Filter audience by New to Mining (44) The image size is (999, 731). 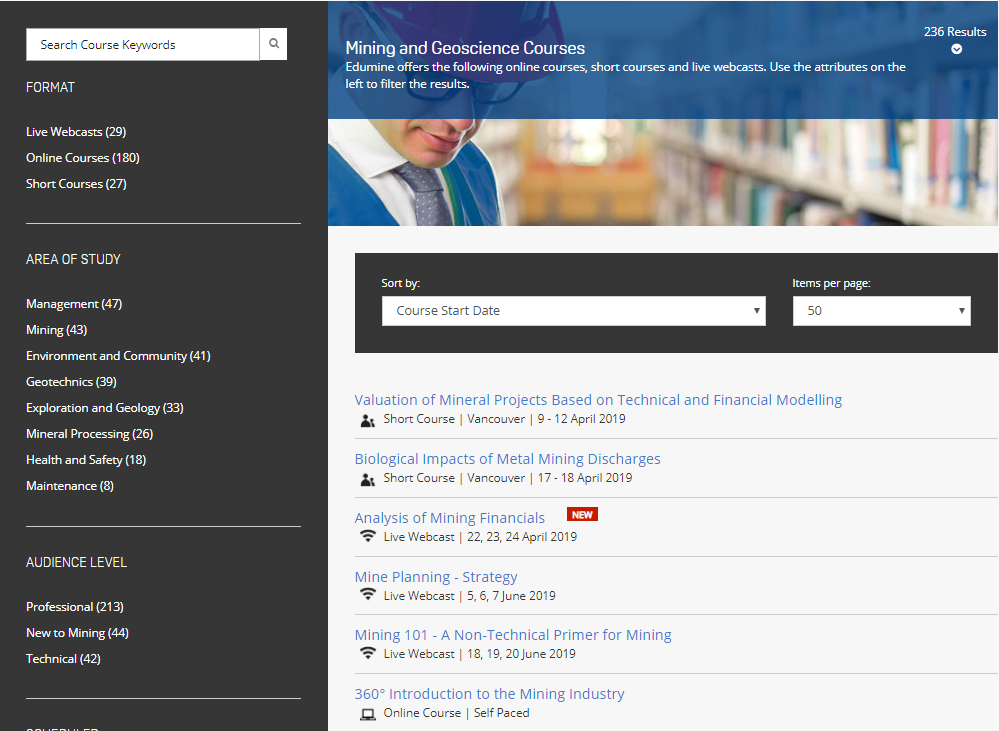pyautogui.click(x=78, y=633)
